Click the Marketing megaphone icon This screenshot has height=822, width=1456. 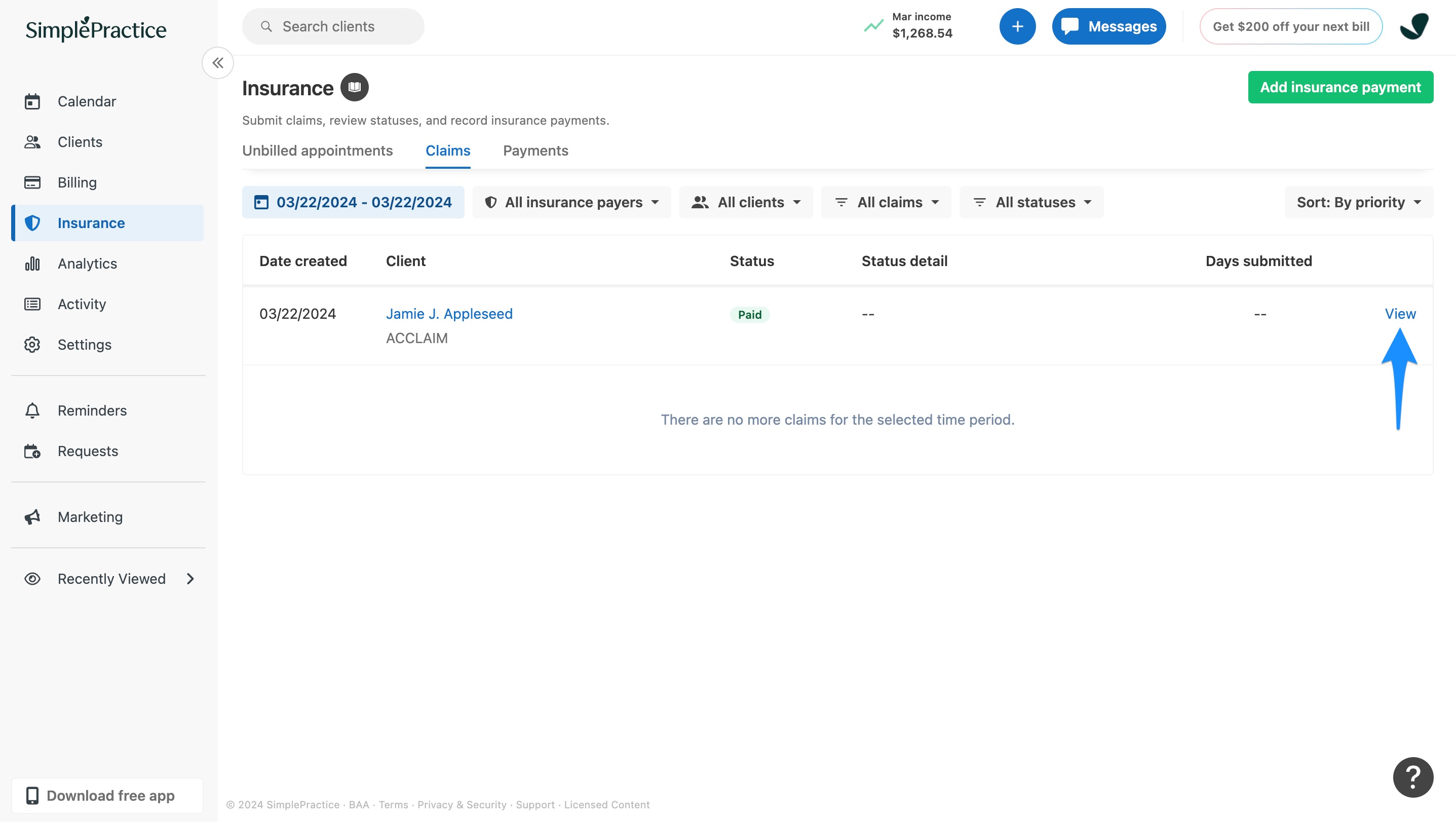[x=32, y=517]
